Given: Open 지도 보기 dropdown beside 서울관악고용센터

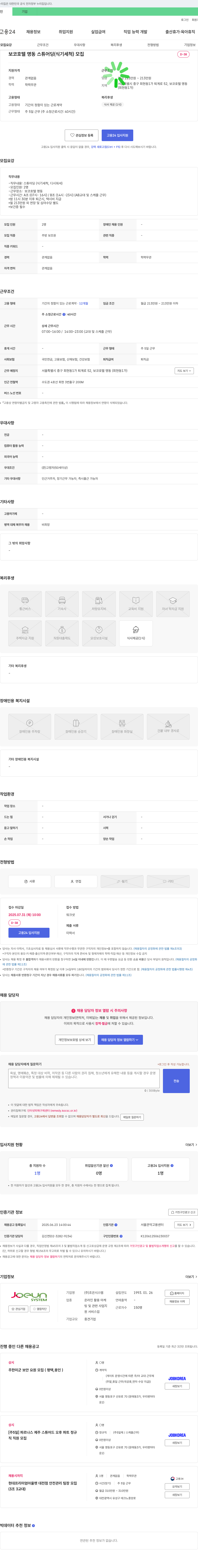Looking at the screenshot, I should click(184, 1225).
